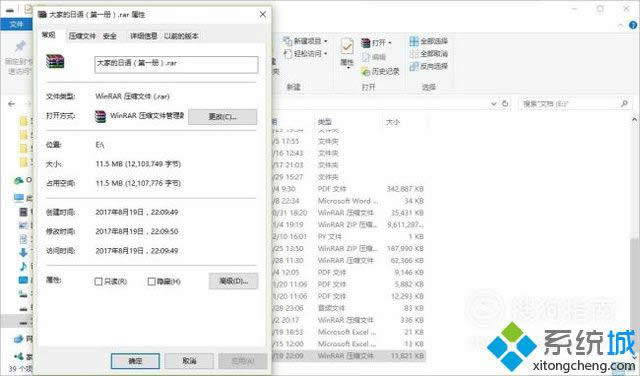Select the Music note icon in the navigation pane
This screenshot has height=376, width=640.
(x=23, y=266)
